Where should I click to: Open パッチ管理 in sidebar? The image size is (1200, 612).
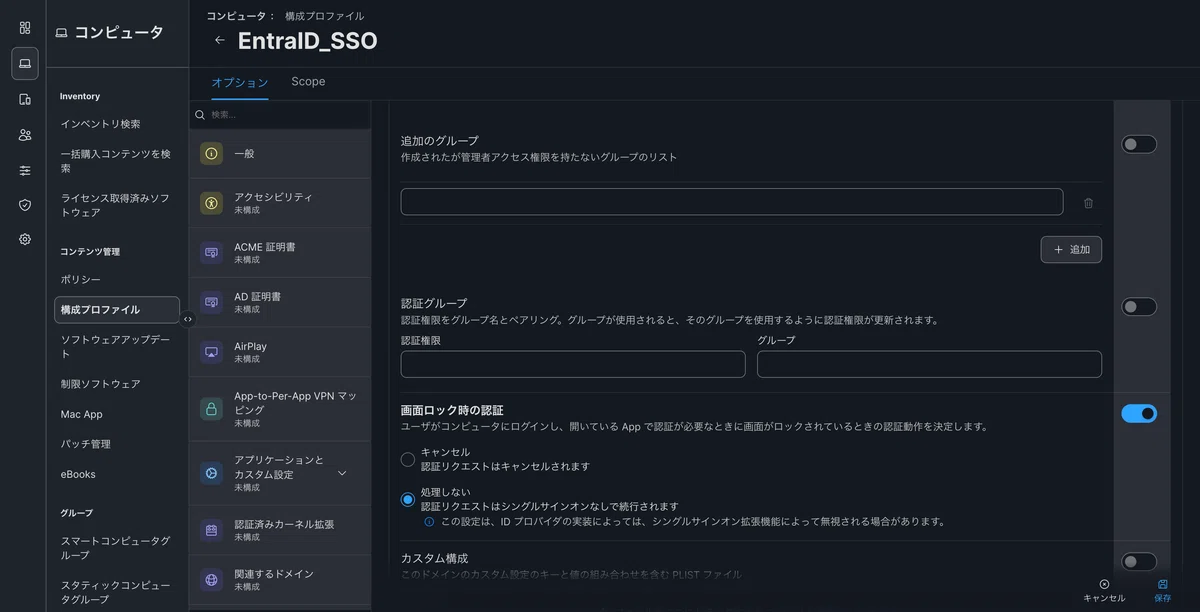pos(86,444)
